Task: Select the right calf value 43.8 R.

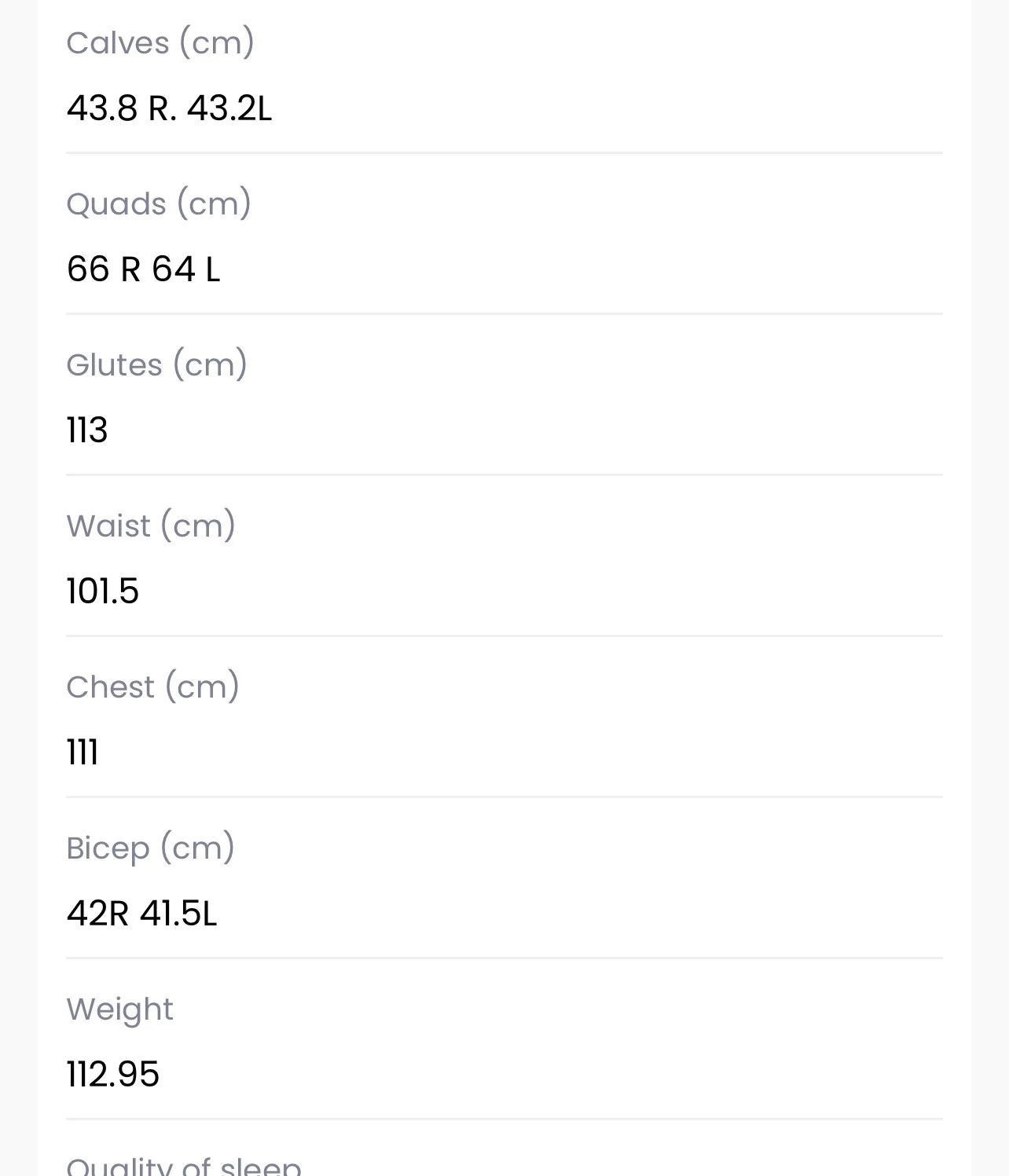Action: tap(122, 108)
